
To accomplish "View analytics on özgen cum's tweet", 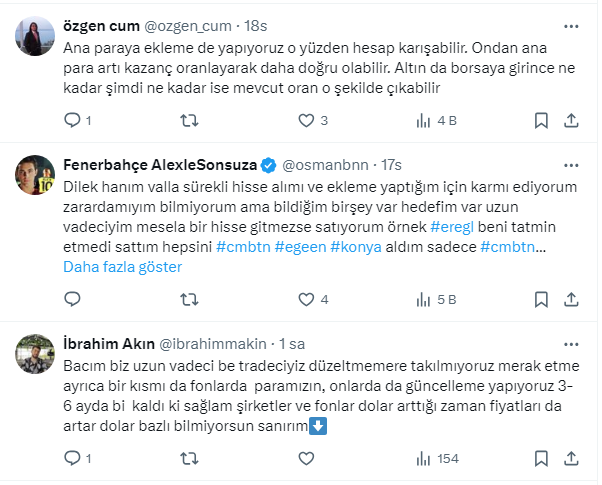I will point(423,120).
